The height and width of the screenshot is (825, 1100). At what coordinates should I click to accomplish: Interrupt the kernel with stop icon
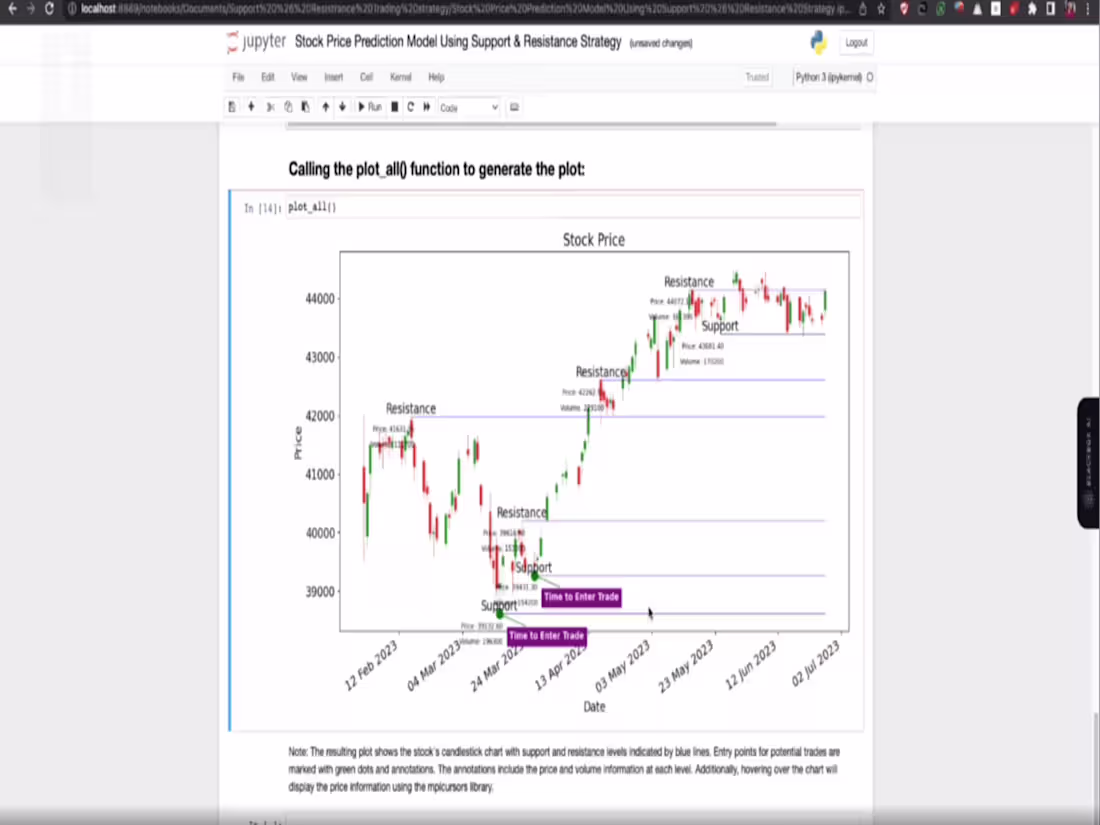click(393, 107)
